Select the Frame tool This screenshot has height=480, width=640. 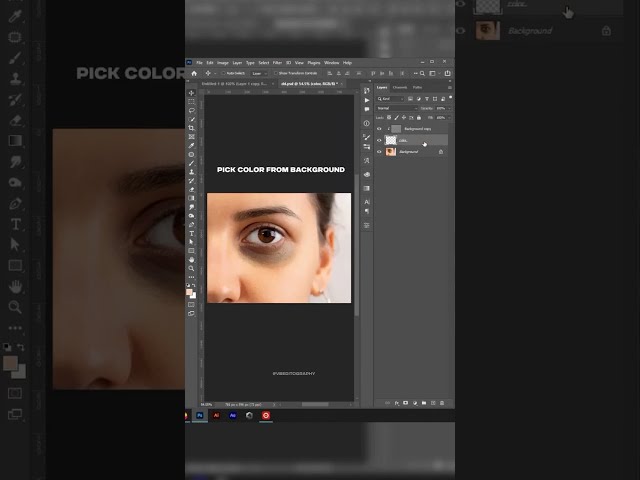click(191, 137)
